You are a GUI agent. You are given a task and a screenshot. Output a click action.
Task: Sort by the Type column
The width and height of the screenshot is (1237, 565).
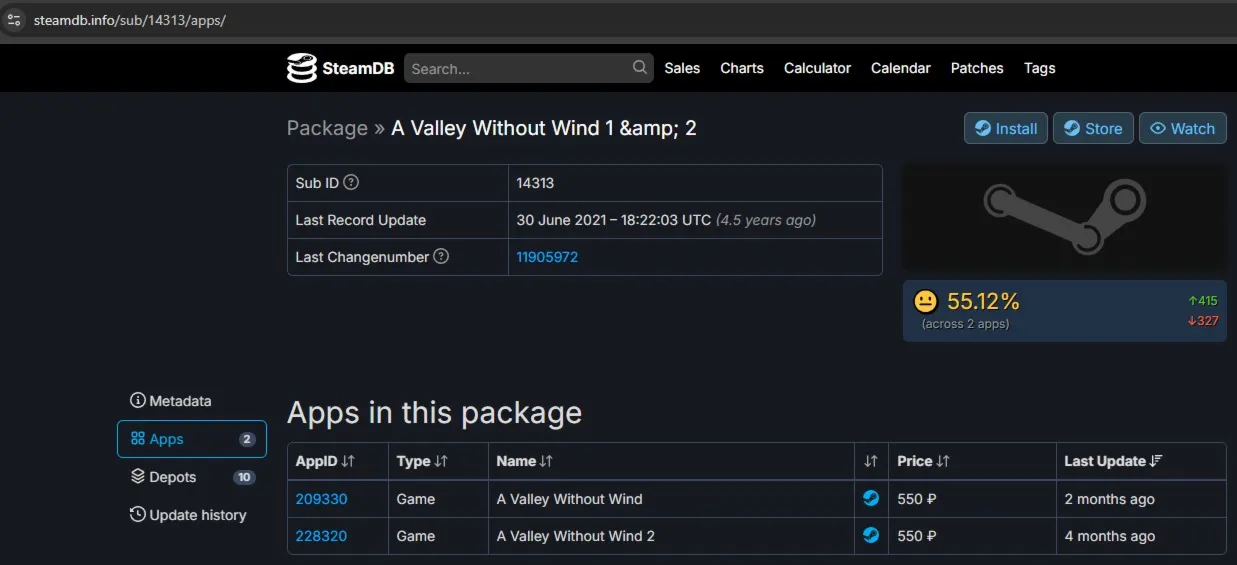tap(422, 461)
